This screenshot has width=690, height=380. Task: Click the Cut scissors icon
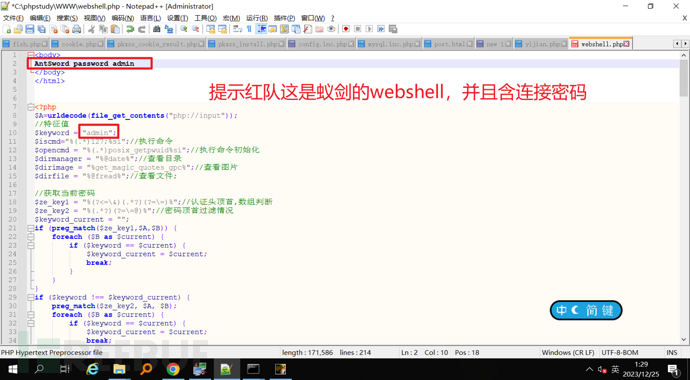point(91,29)
